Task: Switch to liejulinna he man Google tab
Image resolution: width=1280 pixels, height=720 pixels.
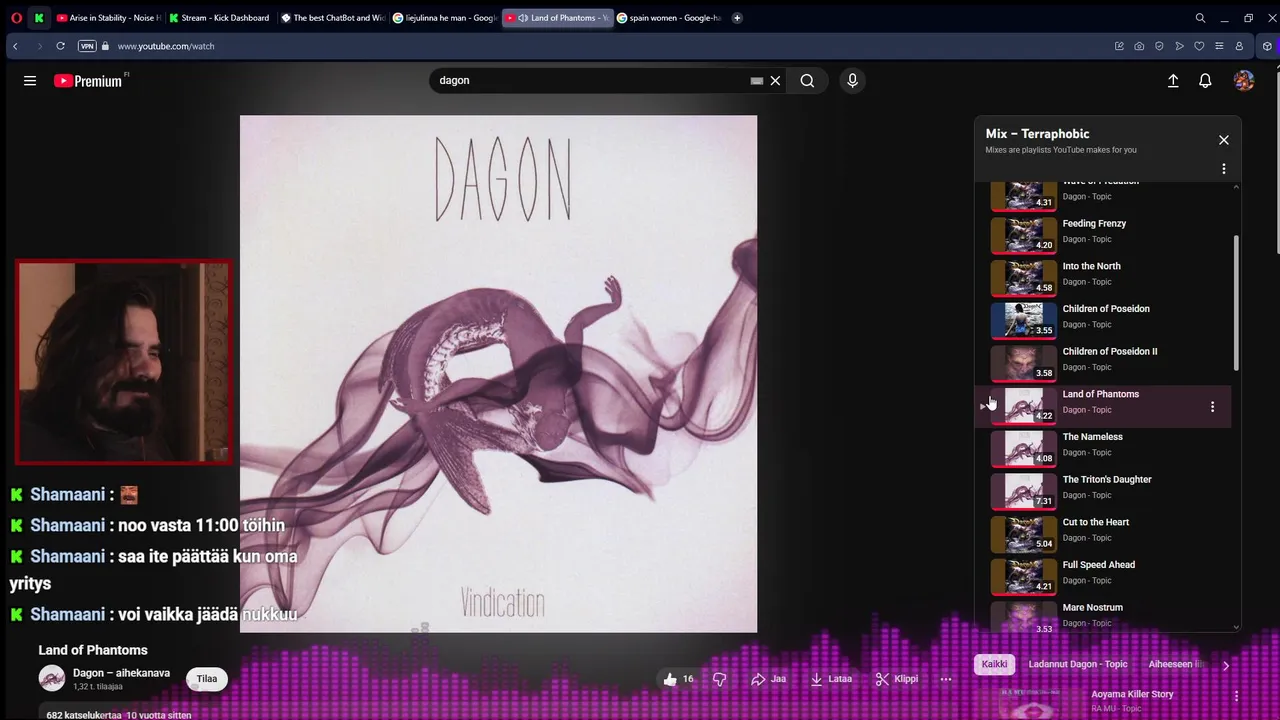Action: [x=445, y=18]
